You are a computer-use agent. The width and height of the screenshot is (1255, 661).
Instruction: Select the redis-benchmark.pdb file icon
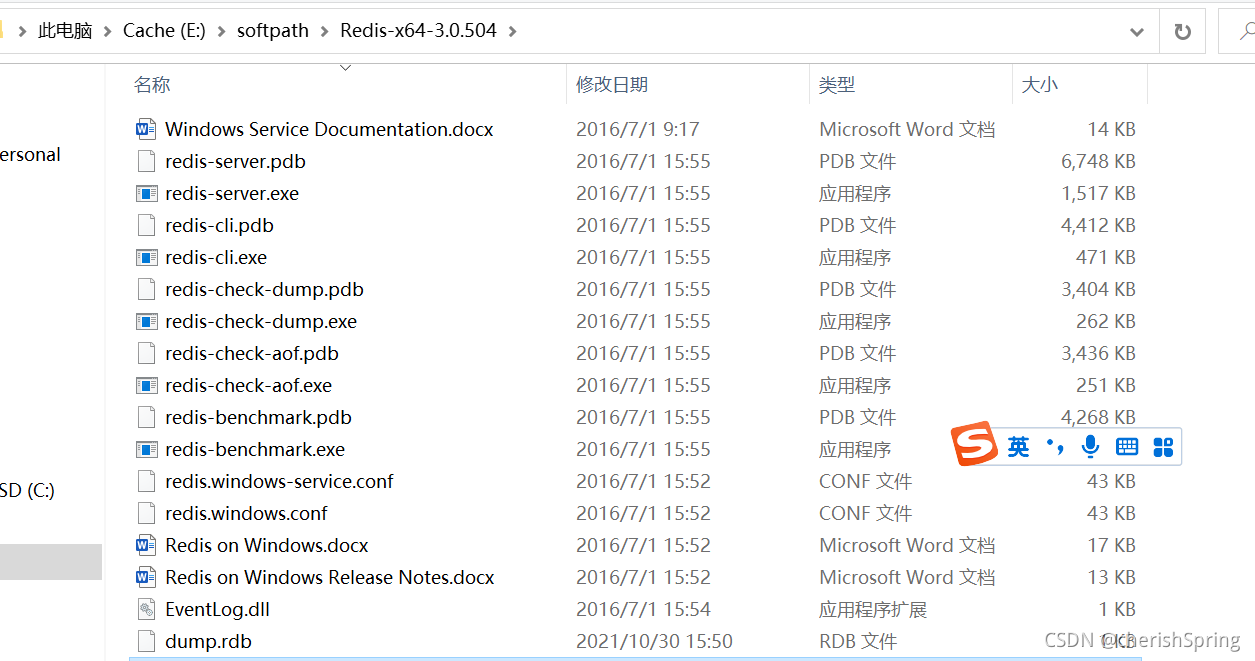click(147, 417)
